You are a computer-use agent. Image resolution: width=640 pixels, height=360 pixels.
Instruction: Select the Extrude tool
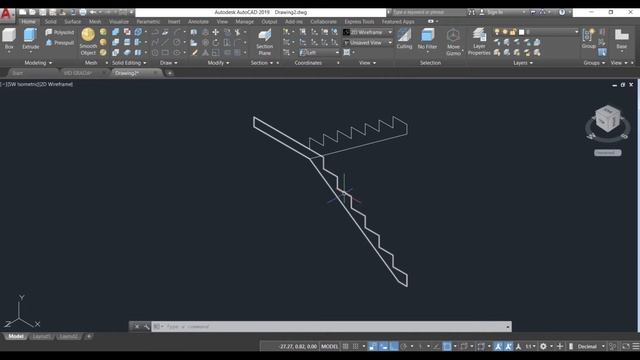click(x=31, y=39)
